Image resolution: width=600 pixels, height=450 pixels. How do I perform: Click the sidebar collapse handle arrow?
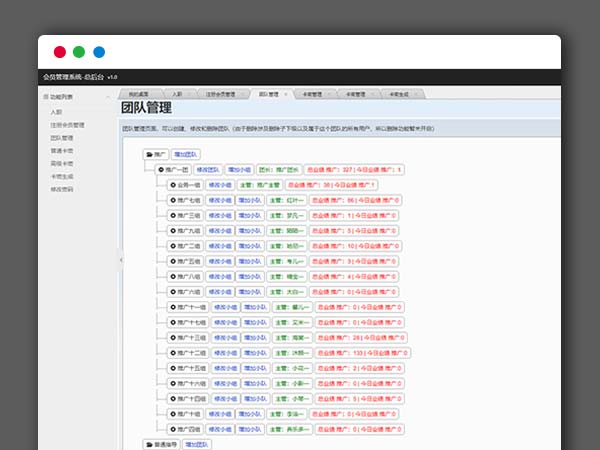pos(122,260)
